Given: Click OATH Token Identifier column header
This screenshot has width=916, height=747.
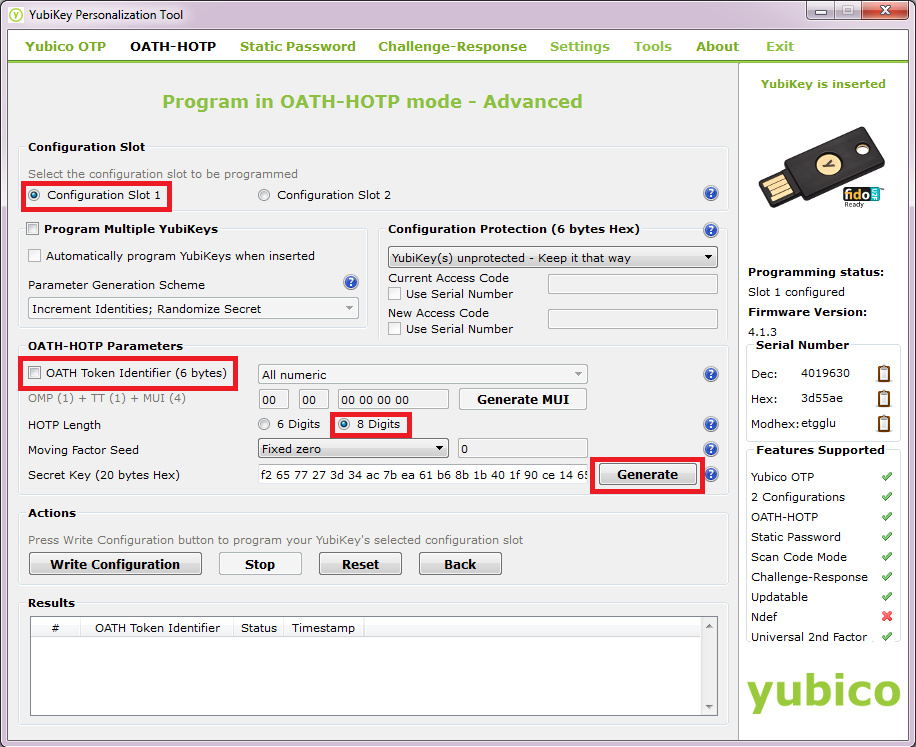Looking at the screenshot, I should [x=157, y=628].
